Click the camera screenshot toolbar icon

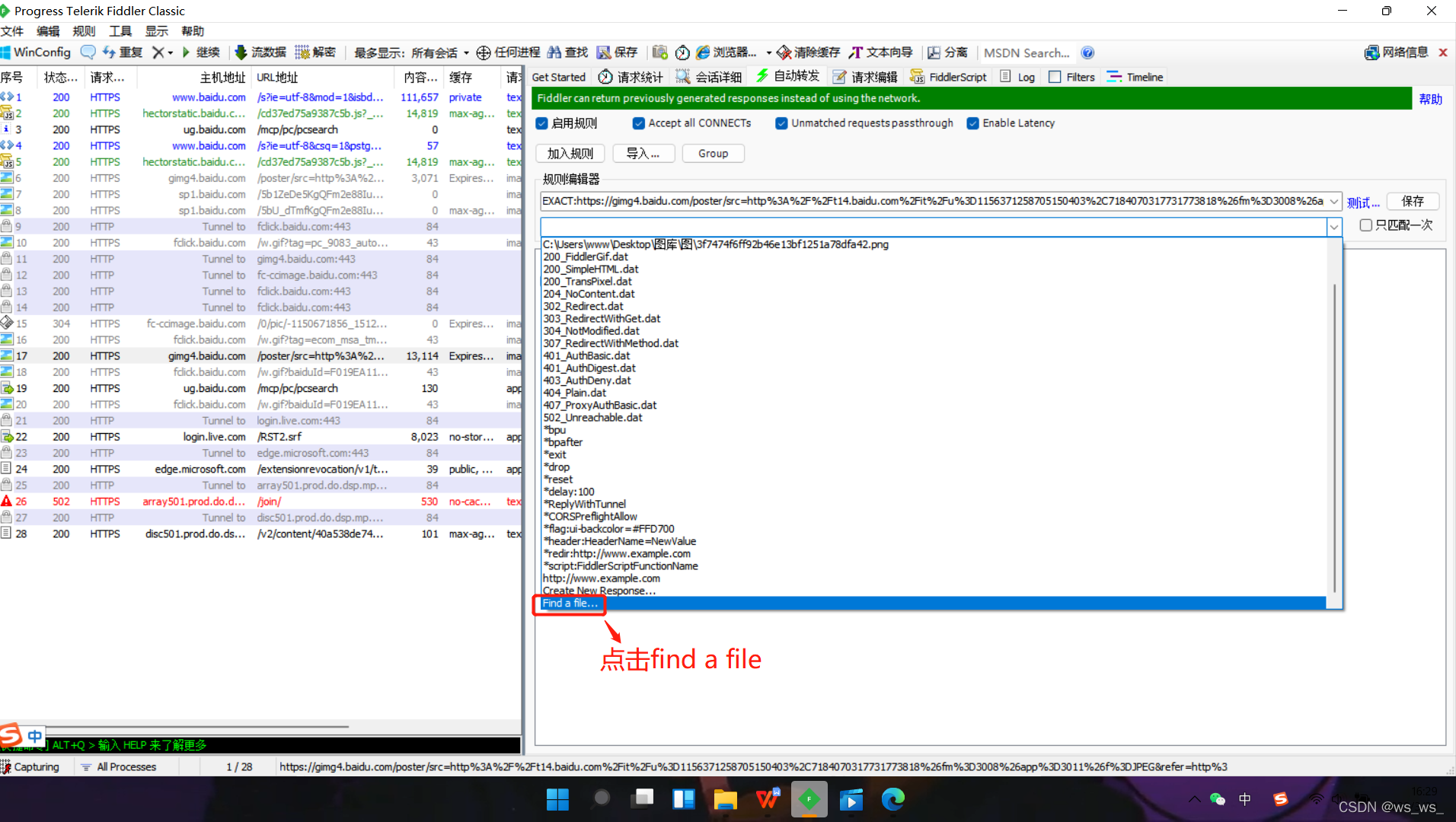pos(659,53)
